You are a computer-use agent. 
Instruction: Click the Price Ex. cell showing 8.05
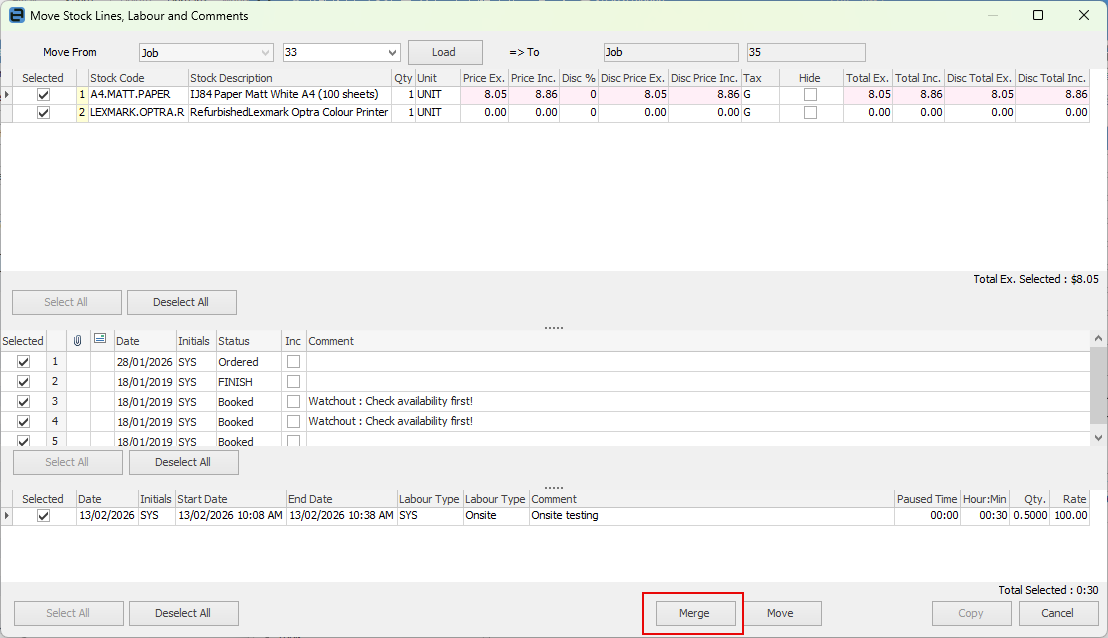pos(484,95)
